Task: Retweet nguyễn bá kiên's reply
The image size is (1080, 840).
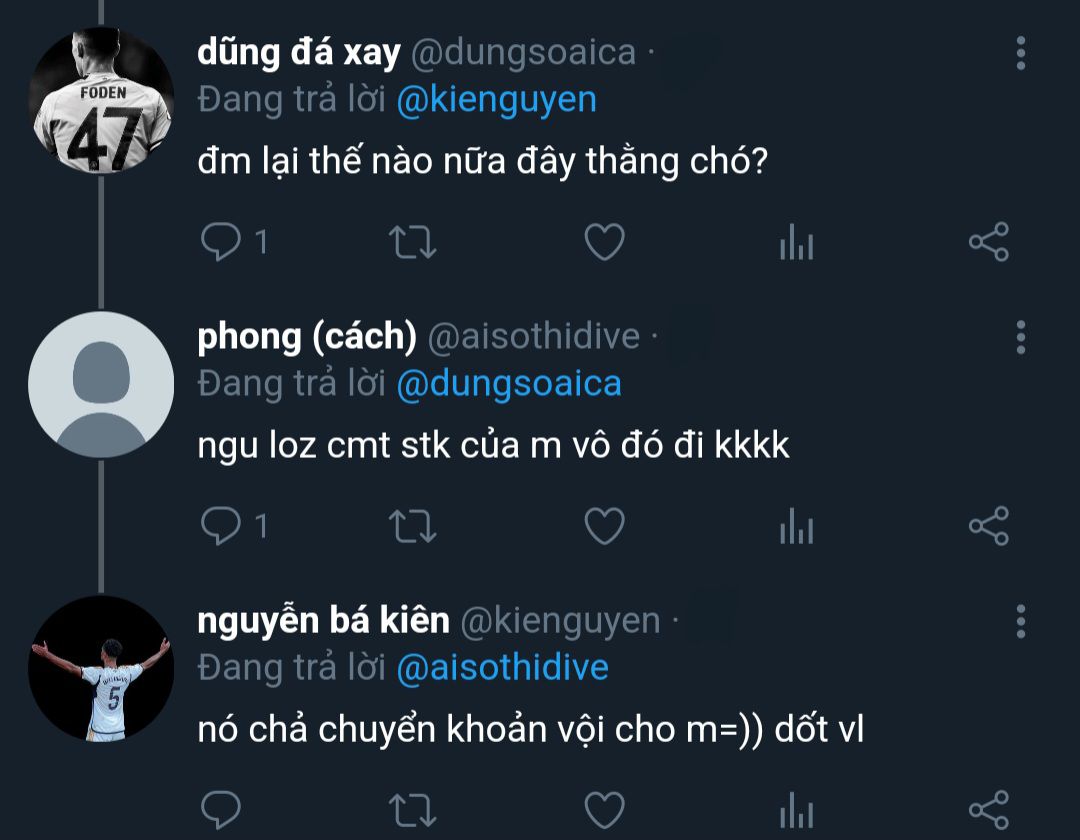Action: [x=412, y=810]
